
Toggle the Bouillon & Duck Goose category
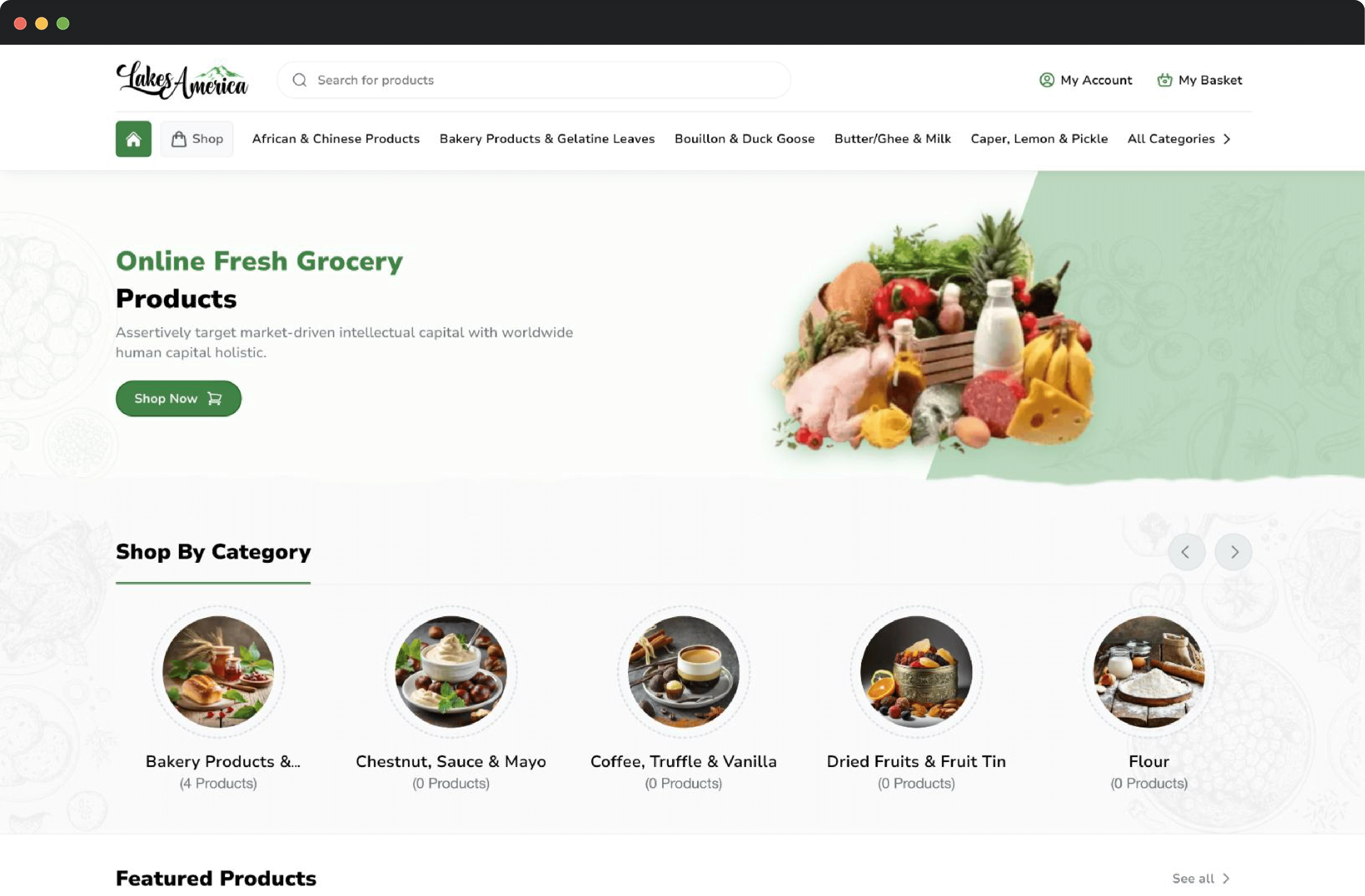(x=744, y=138)
